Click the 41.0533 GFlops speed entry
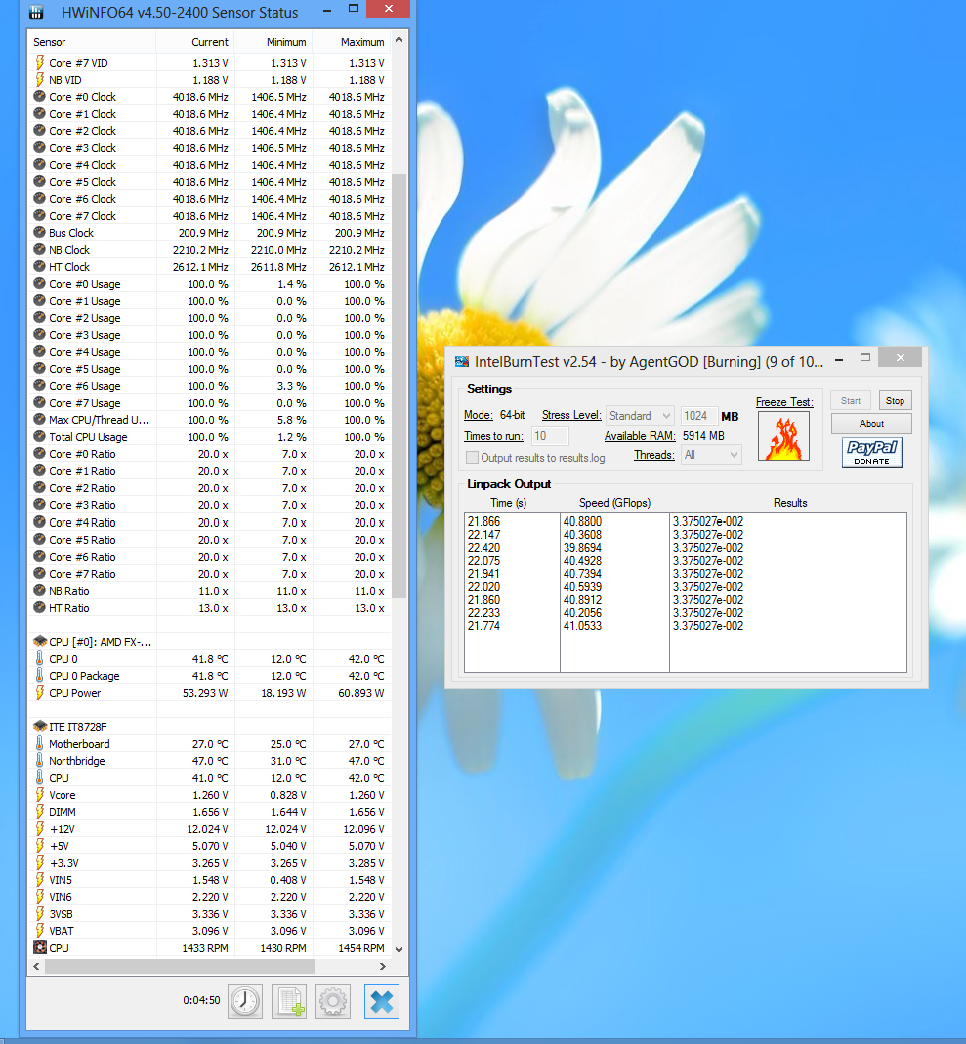Viewport: 966px width, 1044px height. pyautogui.click(x=583, y=626)
